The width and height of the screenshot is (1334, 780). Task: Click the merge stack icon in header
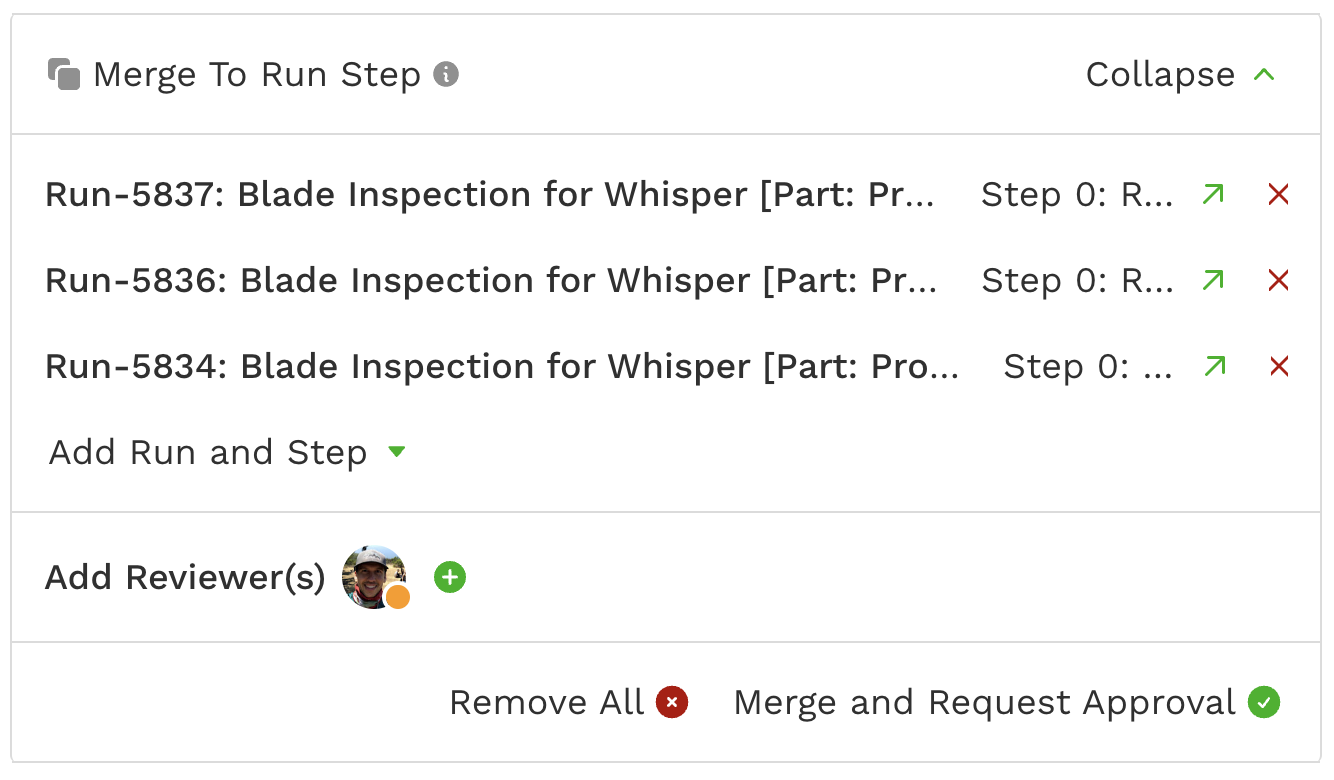point(64,75)
